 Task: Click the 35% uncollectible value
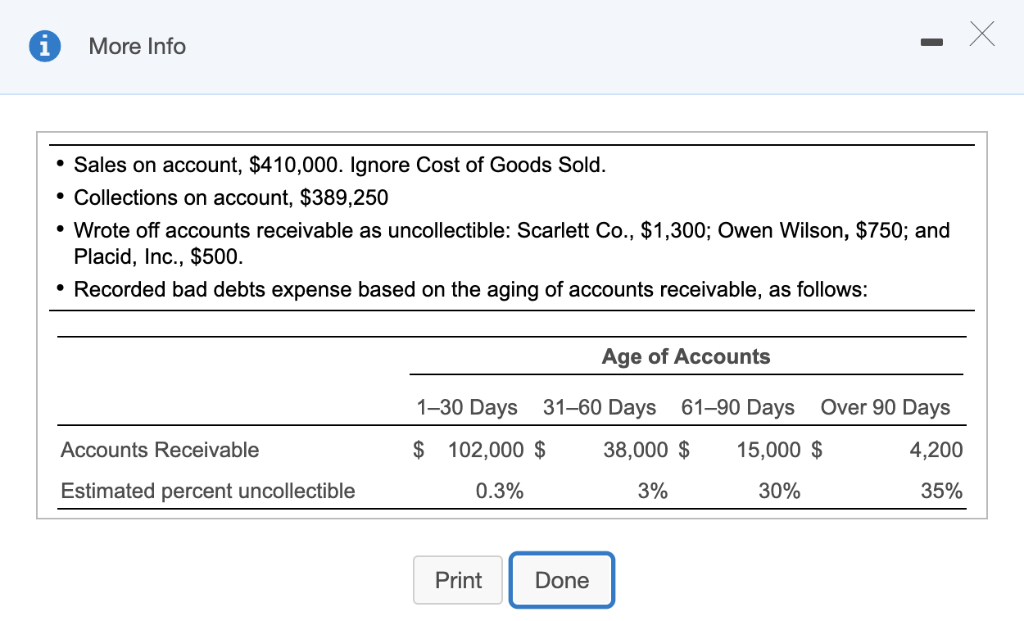942,491
